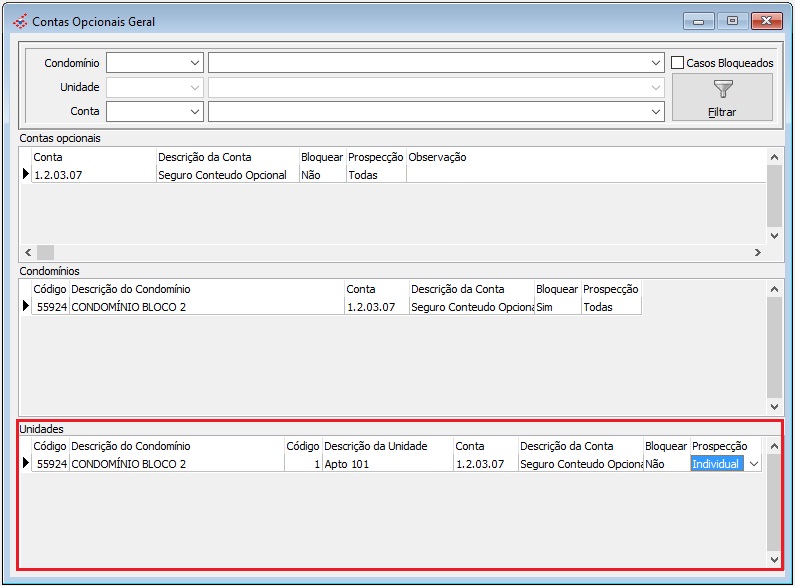Image resolution: width=801 pixels, height=586 pixels.
Task: Expand the Conta description dropdown
Action: [x=655, y=111]
